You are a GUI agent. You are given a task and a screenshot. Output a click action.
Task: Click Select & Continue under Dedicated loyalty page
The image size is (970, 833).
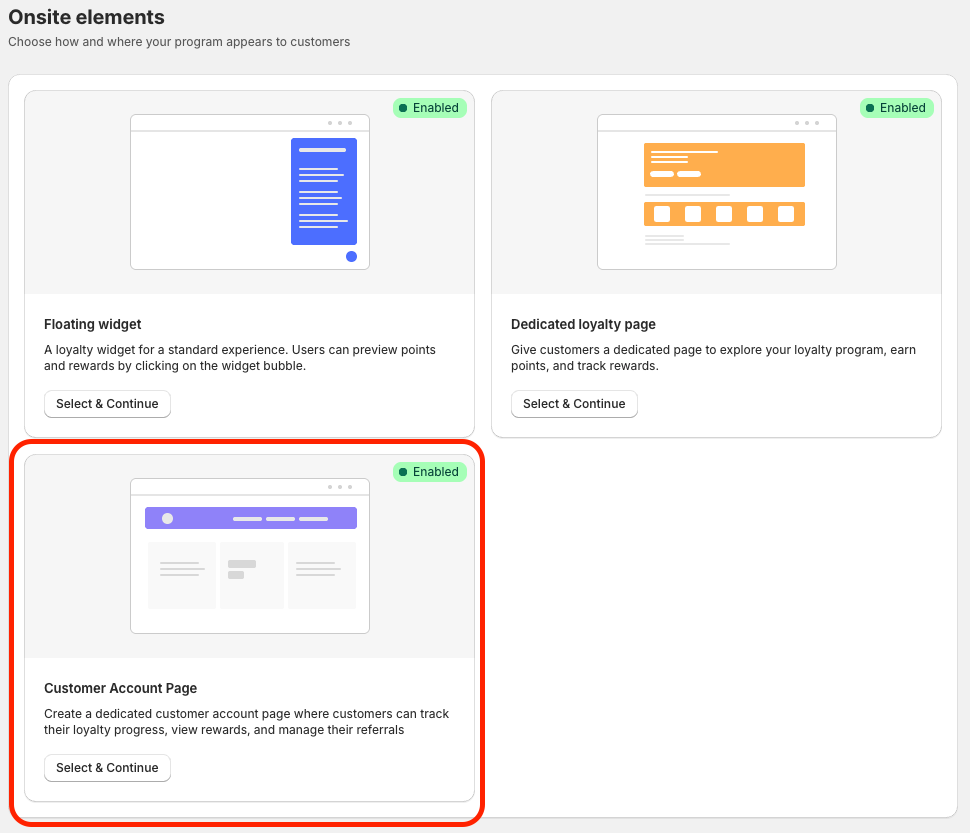point(574,404)
